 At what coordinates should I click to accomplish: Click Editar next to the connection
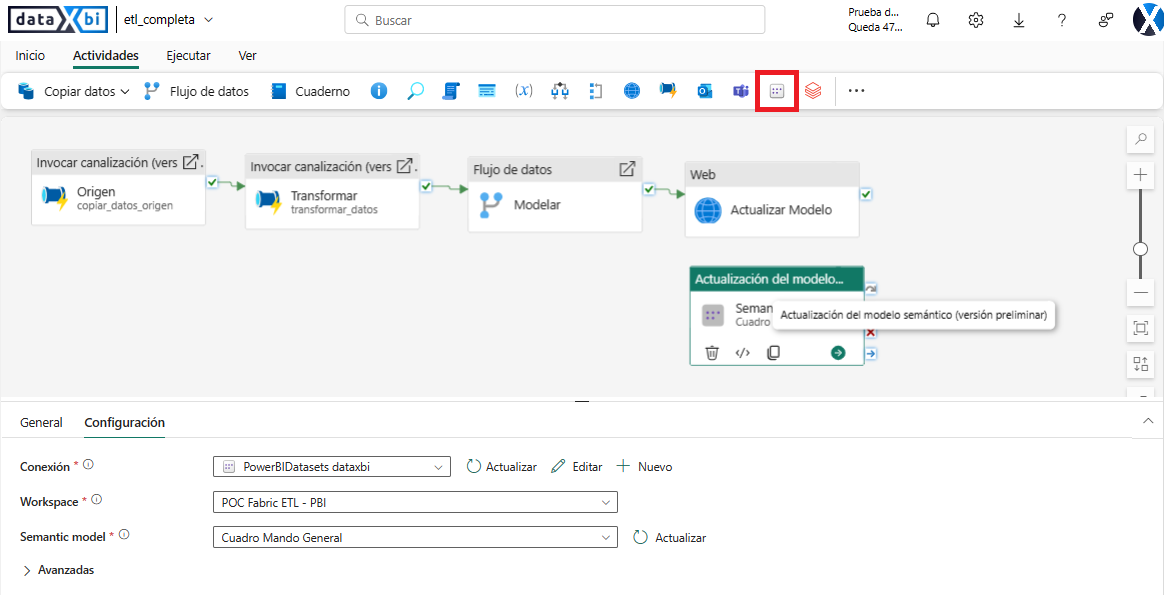[578, 466]
